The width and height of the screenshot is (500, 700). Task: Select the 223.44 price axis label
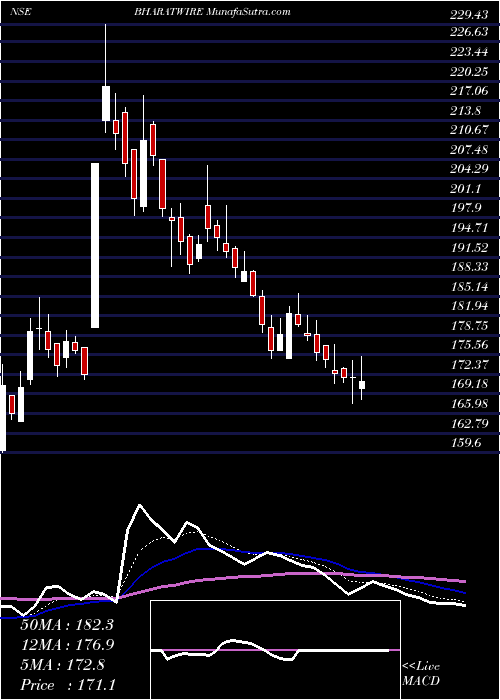469,52
